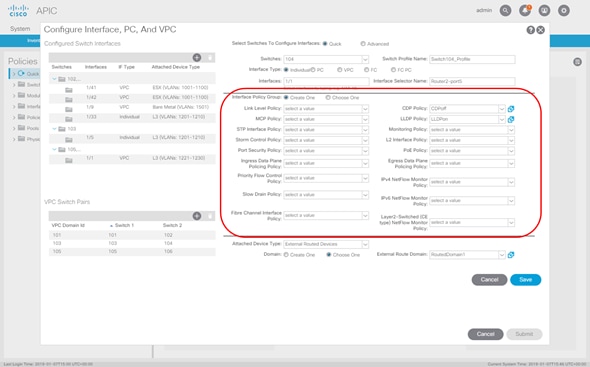
Task: Click the folder icon of interface 1/1 row
Action: 68,160
